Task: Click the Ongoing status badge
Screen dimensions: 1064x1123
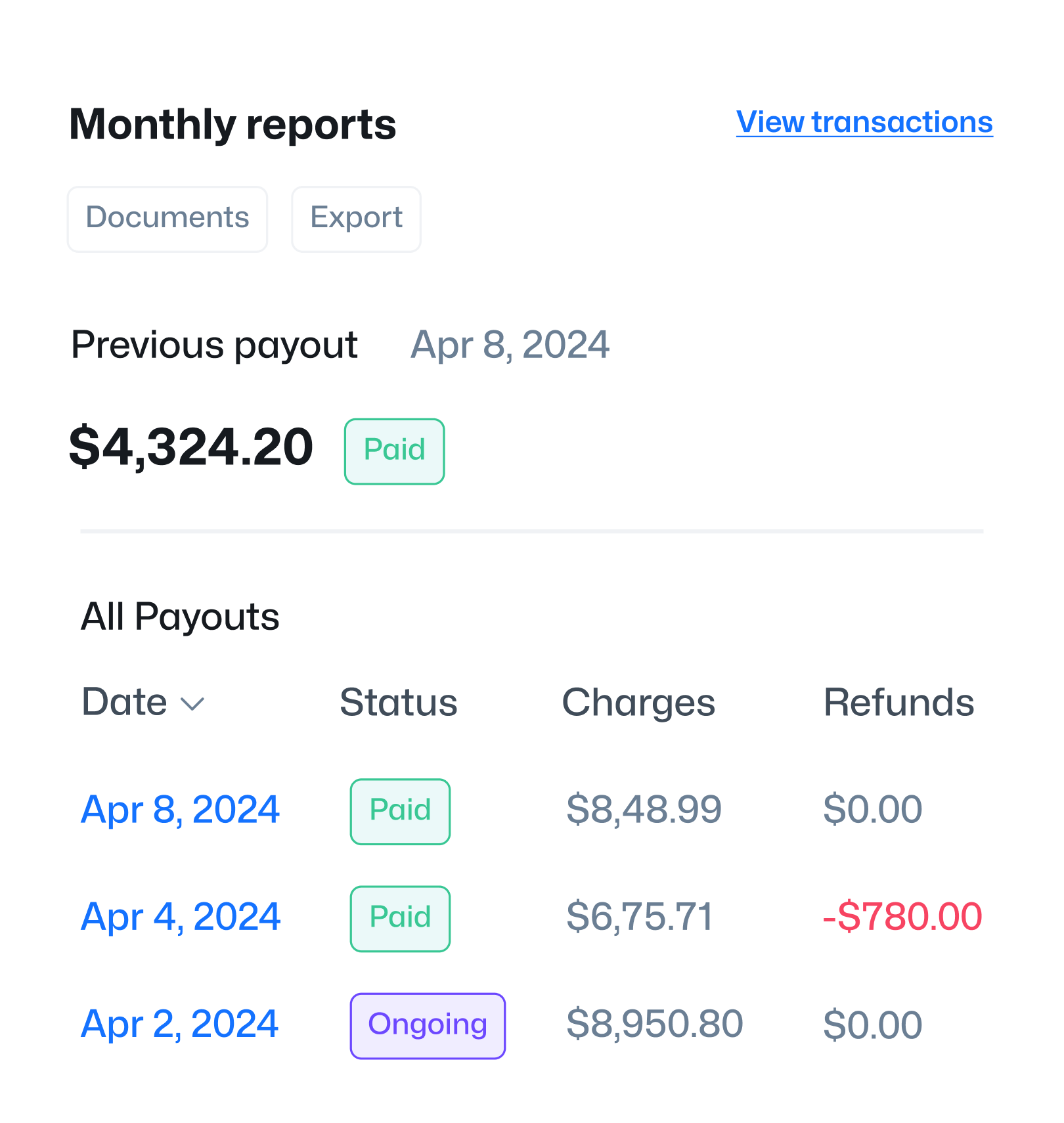Action: point(427,1024)
